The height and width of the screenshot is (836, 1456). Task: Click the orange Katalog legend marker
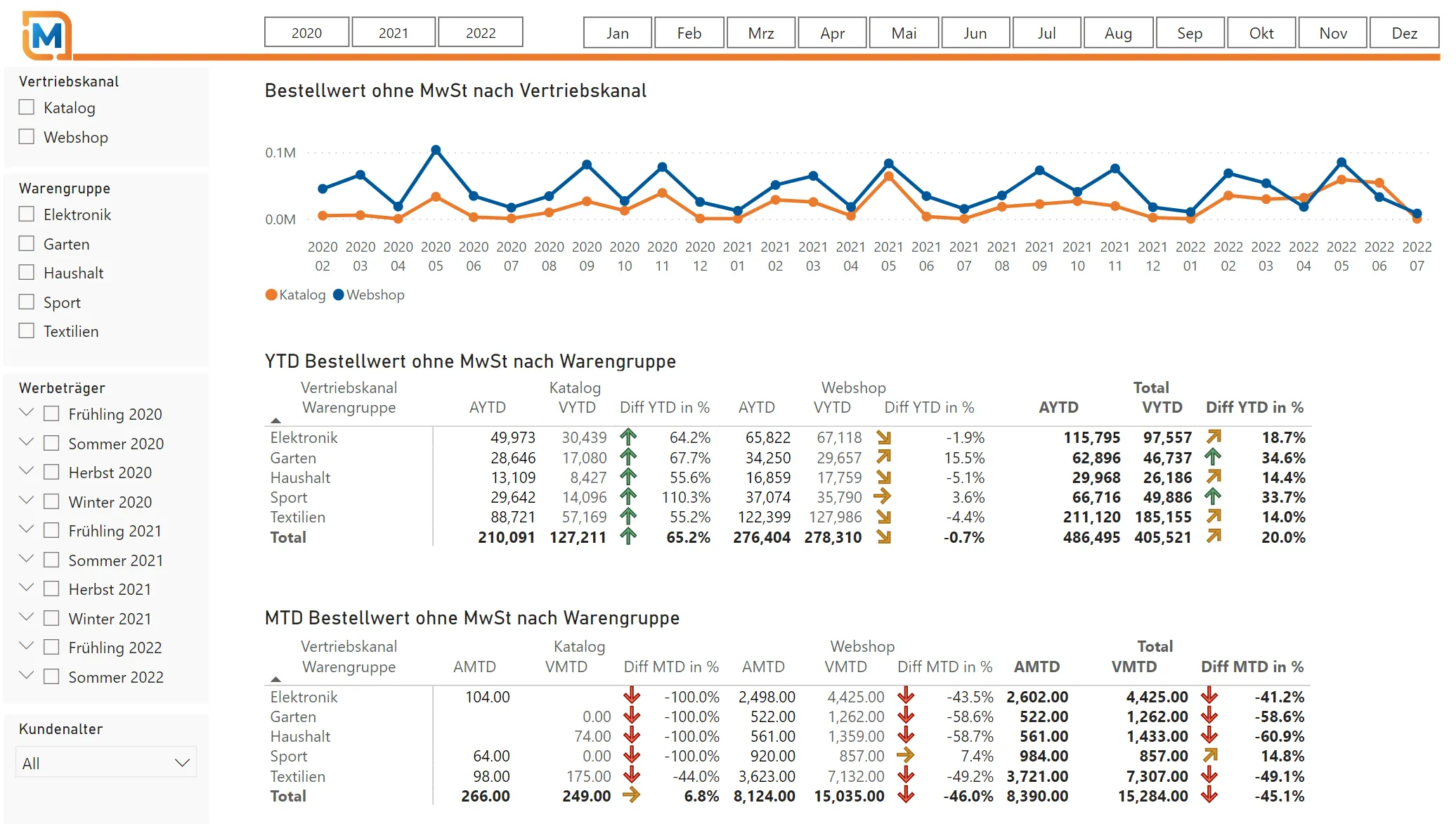[271, 295]
